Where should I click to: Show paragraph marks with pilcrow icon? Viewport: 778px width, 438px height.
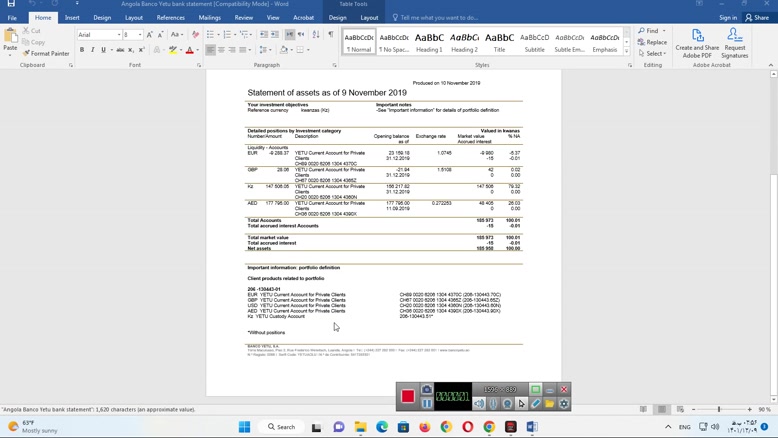pos(331,34)
